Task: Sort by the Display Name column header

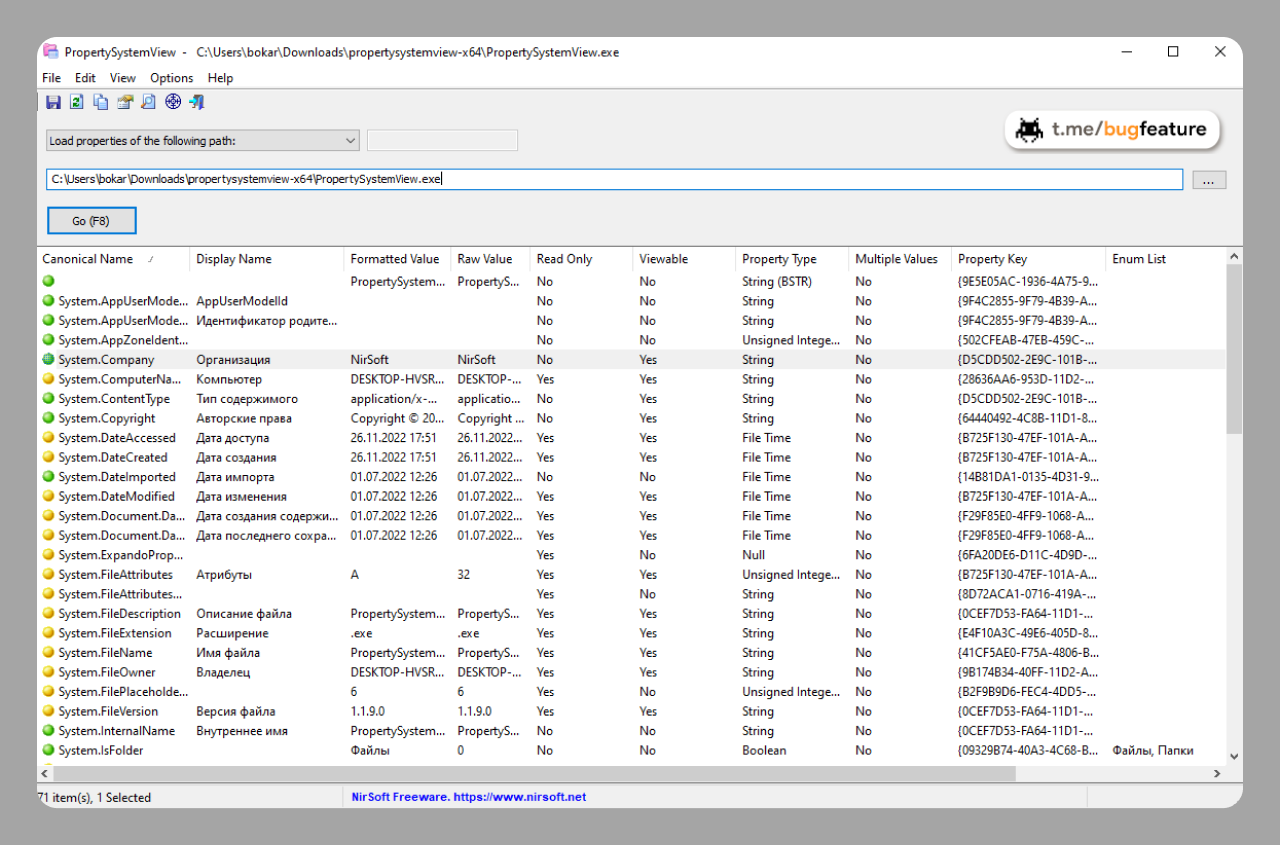Action: tap(266, 259)
